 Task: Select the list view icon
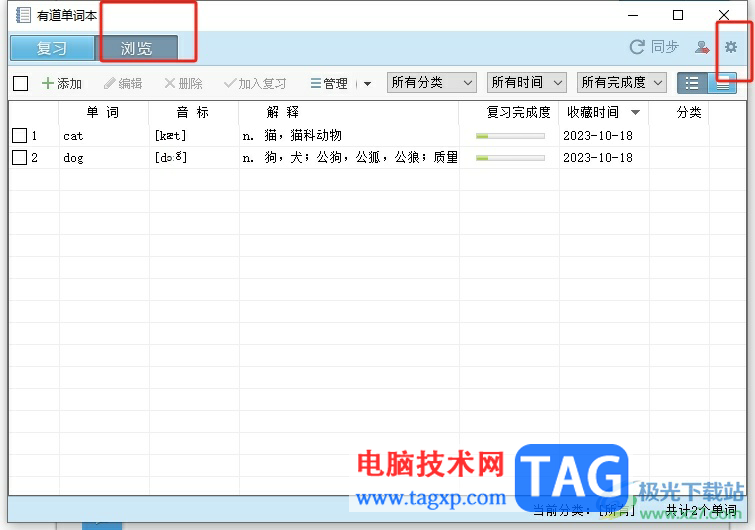point(692,83)
